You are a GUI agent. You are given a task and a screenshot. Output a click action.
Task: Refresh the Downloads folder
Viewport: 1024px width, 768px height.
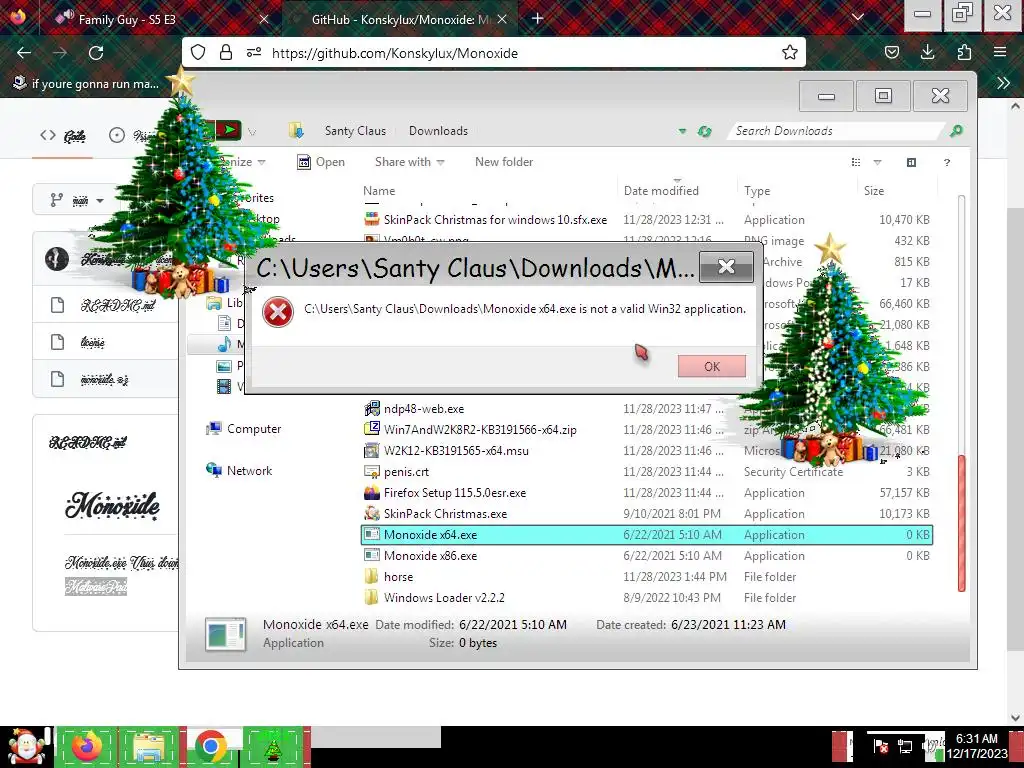coord(704,131)
